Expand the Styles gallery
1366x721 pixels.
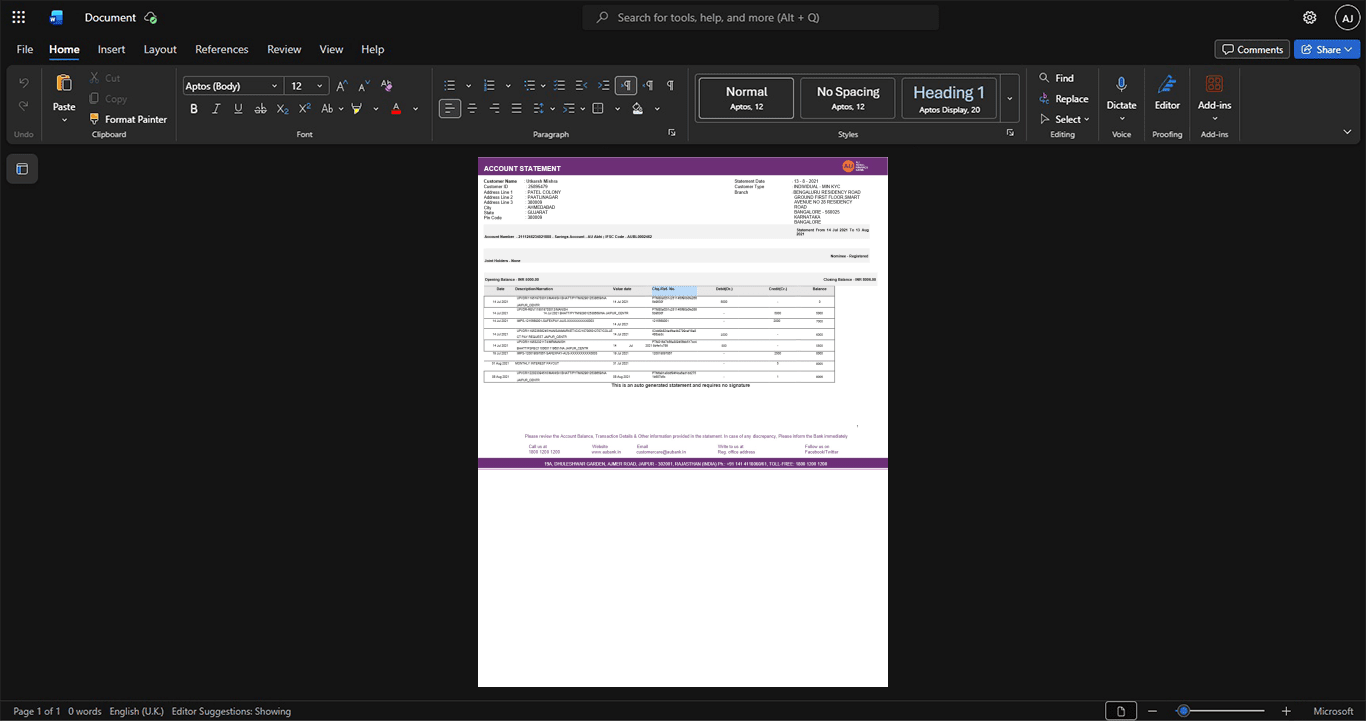1010,98
